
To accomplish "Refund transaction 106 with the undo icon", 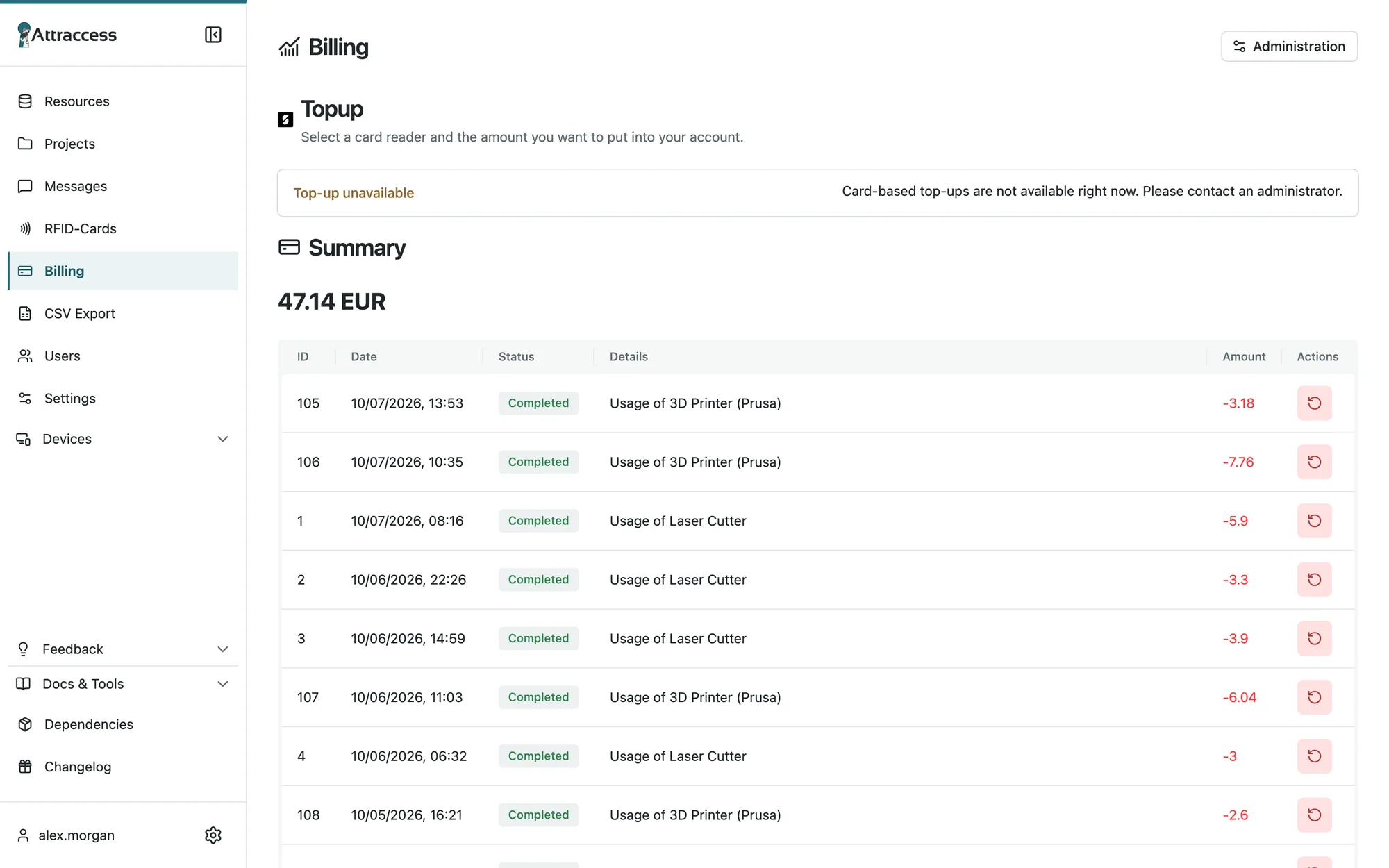I will pyautogui.click(x=1314, y=462).
